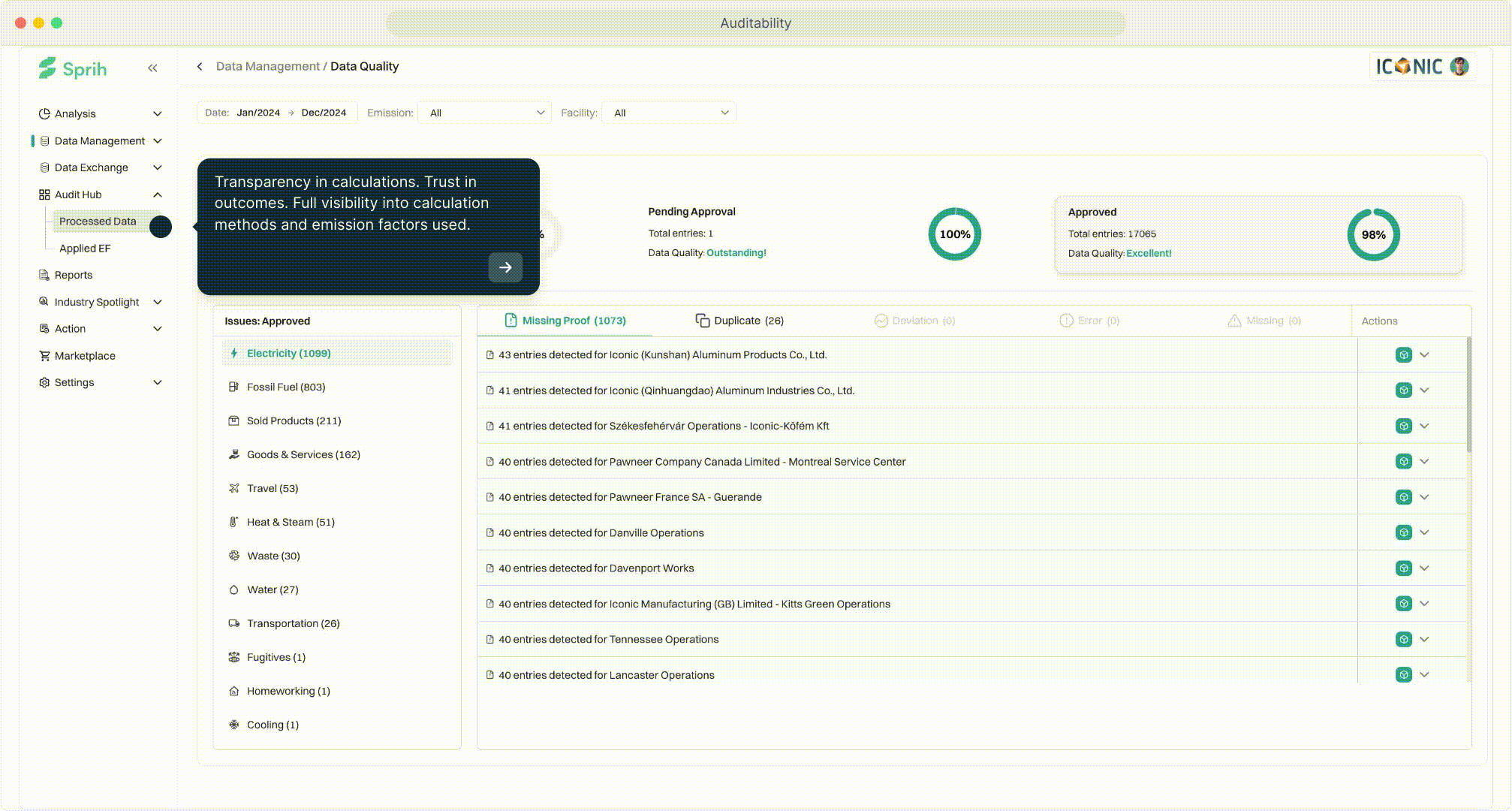Open the green cube action for Székesfehérvár row

[1403, 426]
